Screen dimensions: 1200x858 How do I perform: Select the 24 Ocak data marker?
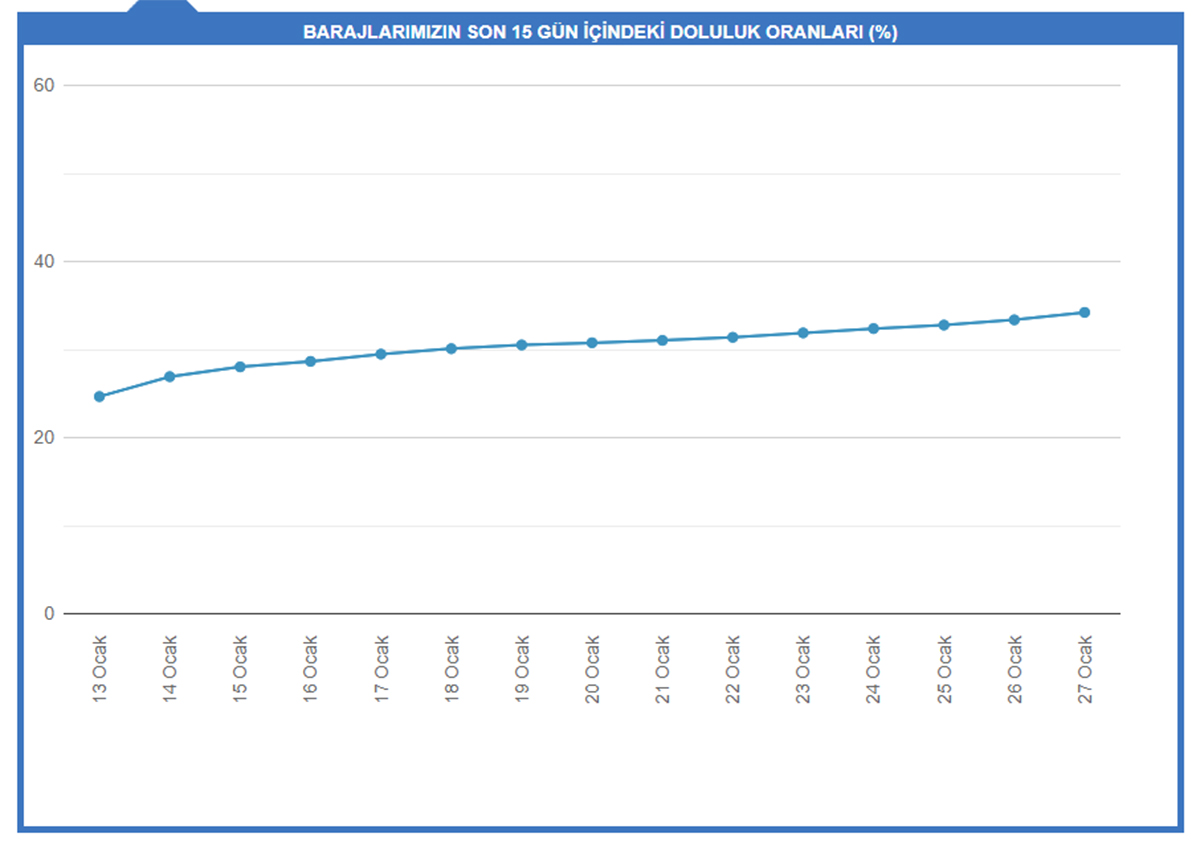click(x=873, y=328)
